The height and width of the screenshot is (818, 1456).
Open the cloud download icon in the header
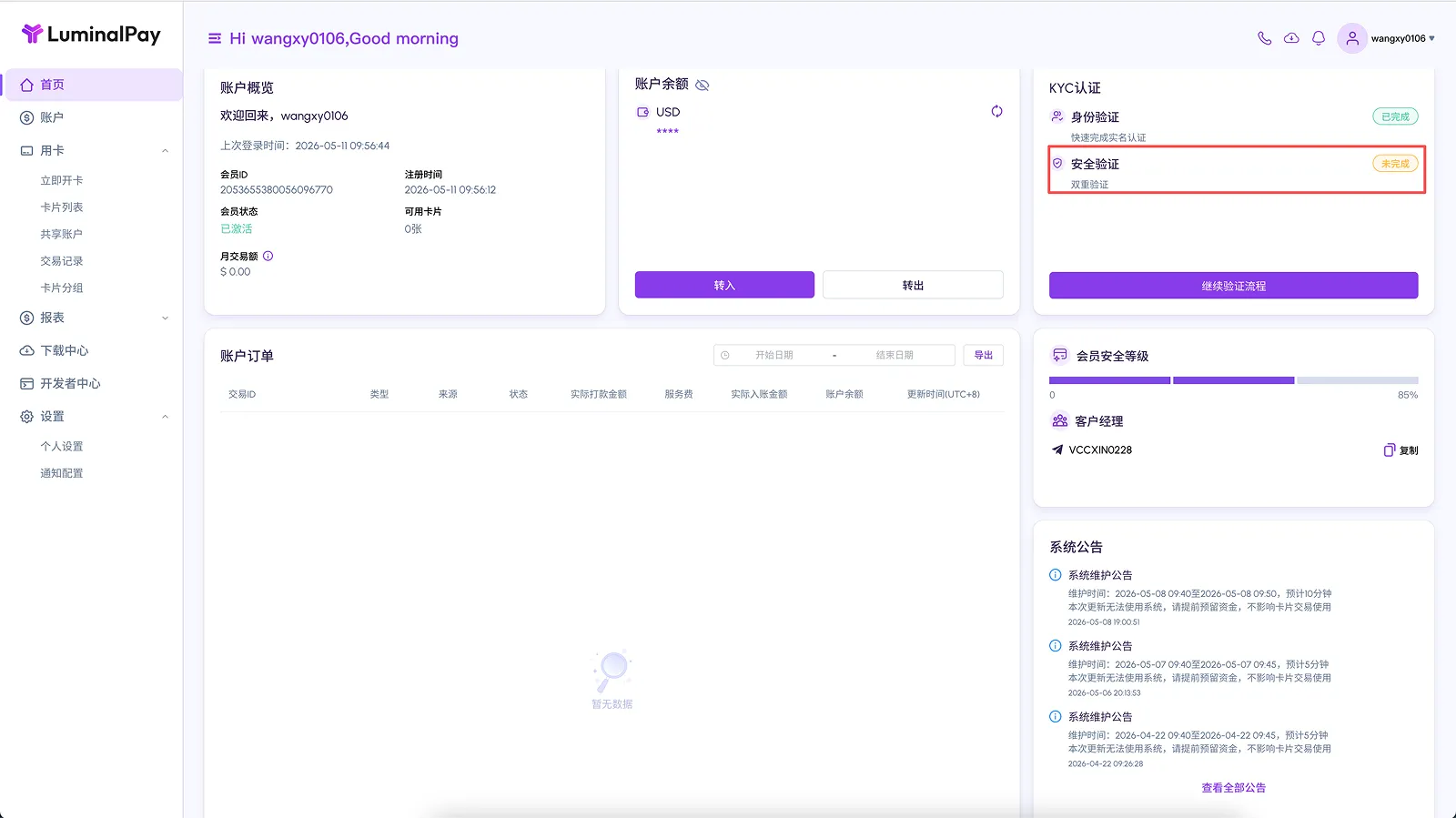[x=1291, y=38]
